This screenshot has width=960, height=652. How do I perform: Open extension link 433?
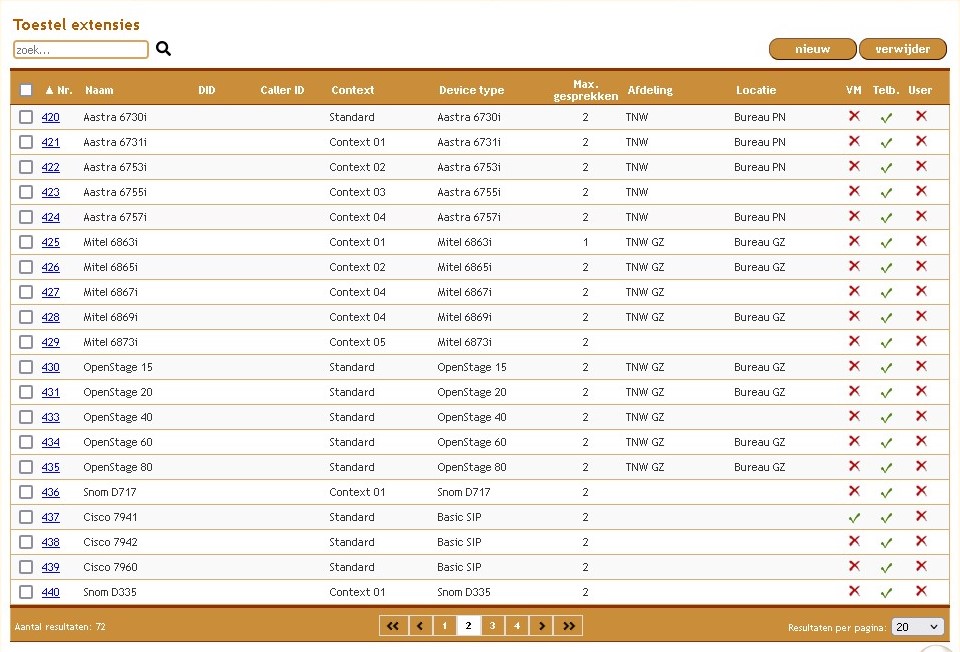click(x=50, y=417)
